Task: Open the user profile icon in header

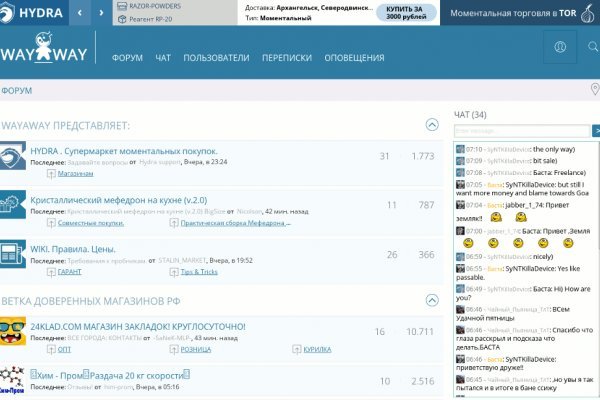Action: (560, 47)
